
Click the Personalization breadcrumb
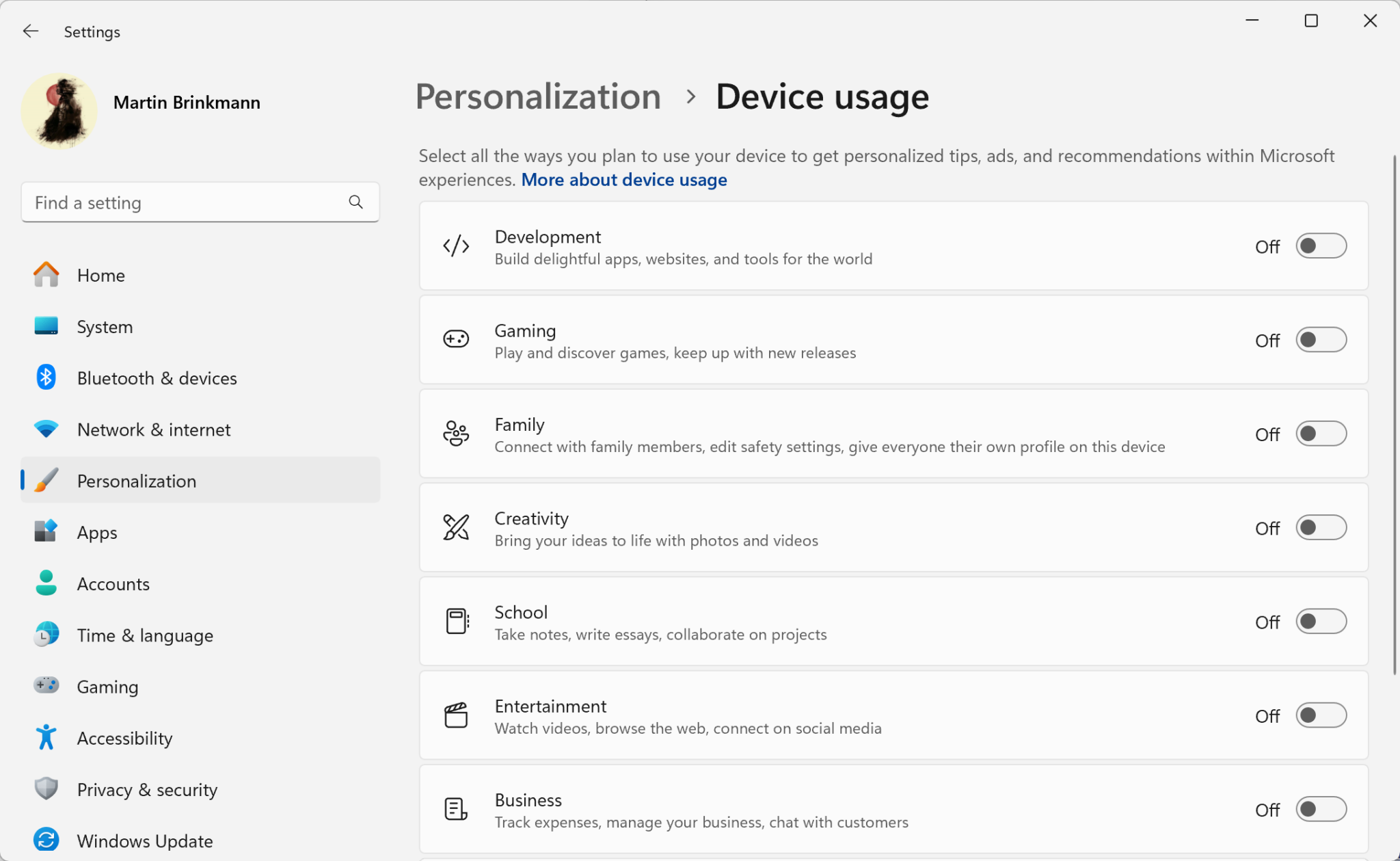(538, 96)
